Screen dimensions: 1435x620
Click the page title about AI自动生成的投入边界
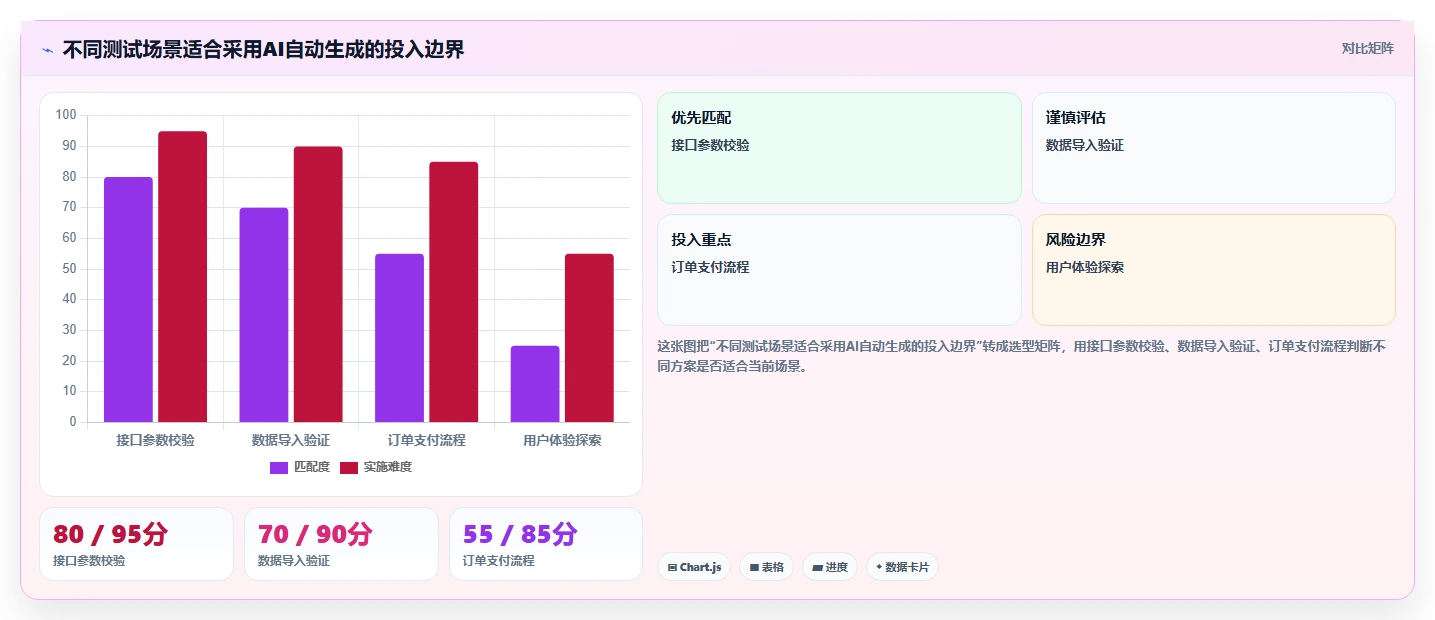(x=264, y=49)
